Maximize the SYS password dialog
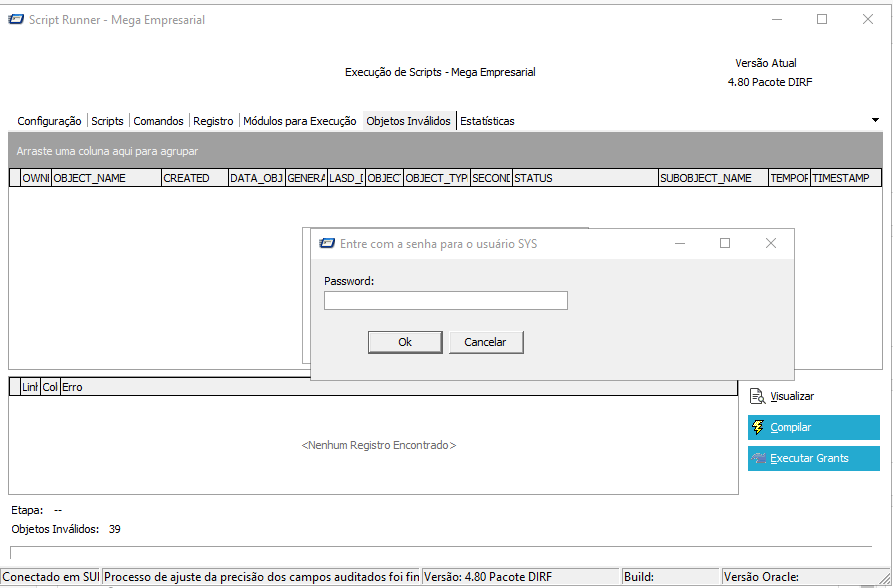This screenshot has width=893, height=588. point(725,243)
